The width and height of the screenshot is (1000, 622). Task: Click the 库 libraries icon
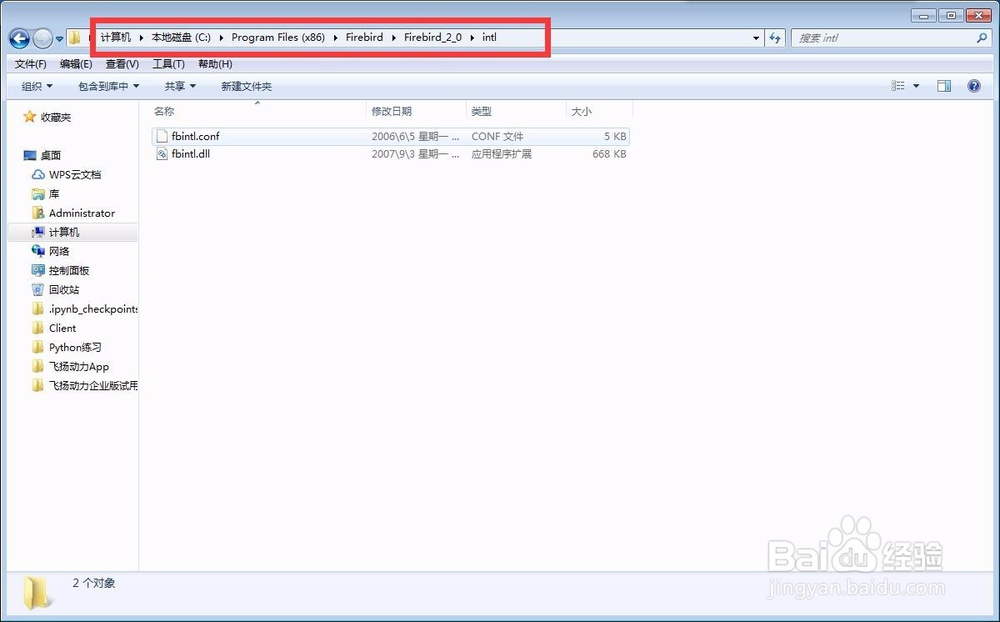(x=38, y=194)
